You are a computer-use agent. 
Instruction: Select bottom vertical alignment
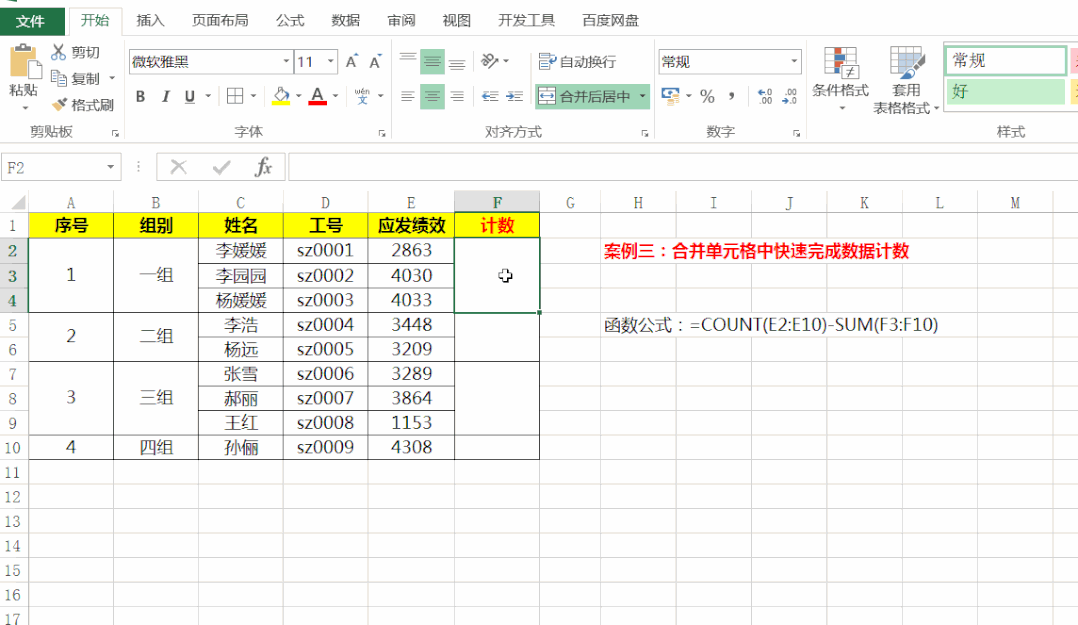[x=456, y=62]
